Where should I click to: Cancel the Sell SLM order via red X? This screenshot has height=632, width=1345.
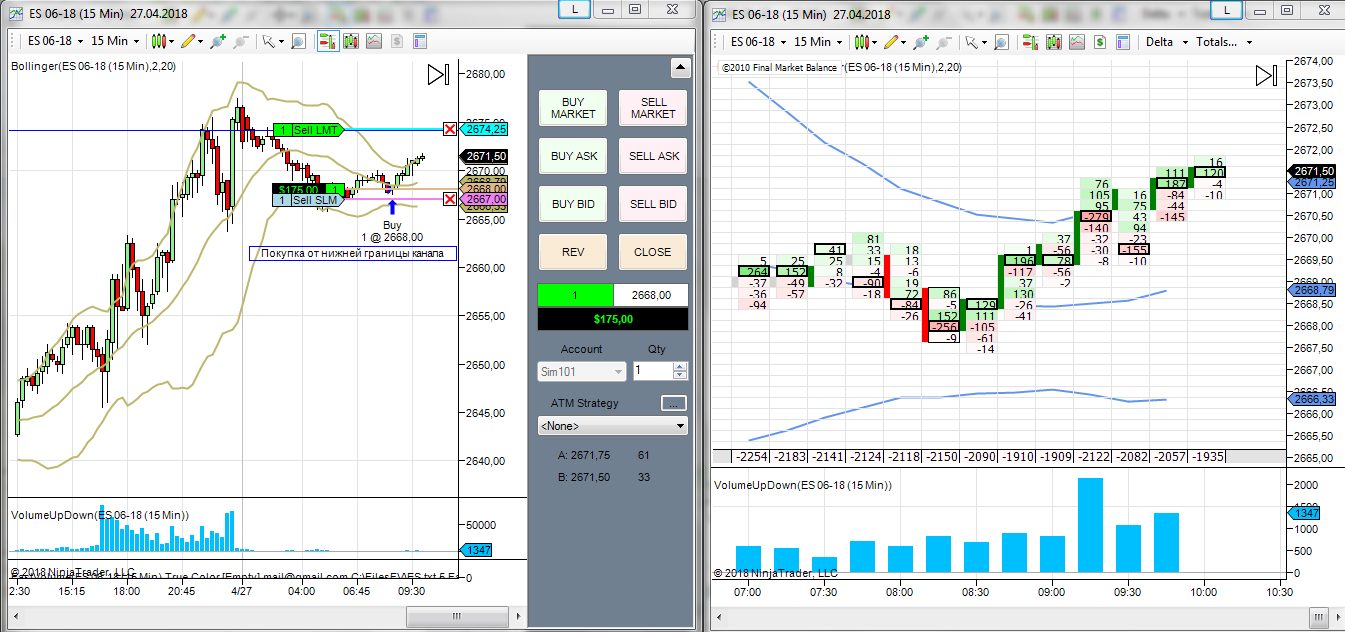[x=450, y=199]
